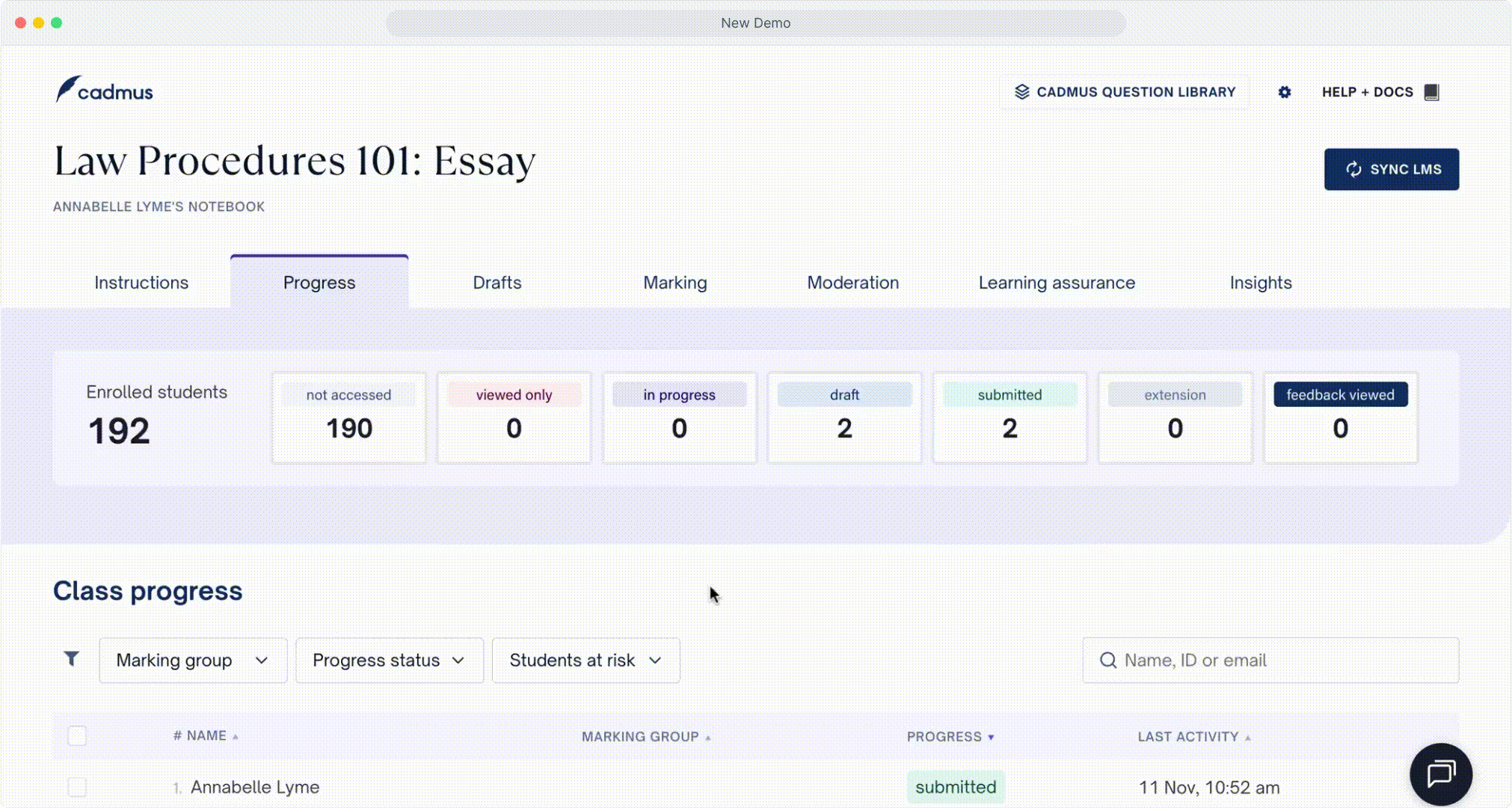Click the submitted status card
Image resolution: width=1512 pixels, height=808 pixels.
[x=1009, y=417]
